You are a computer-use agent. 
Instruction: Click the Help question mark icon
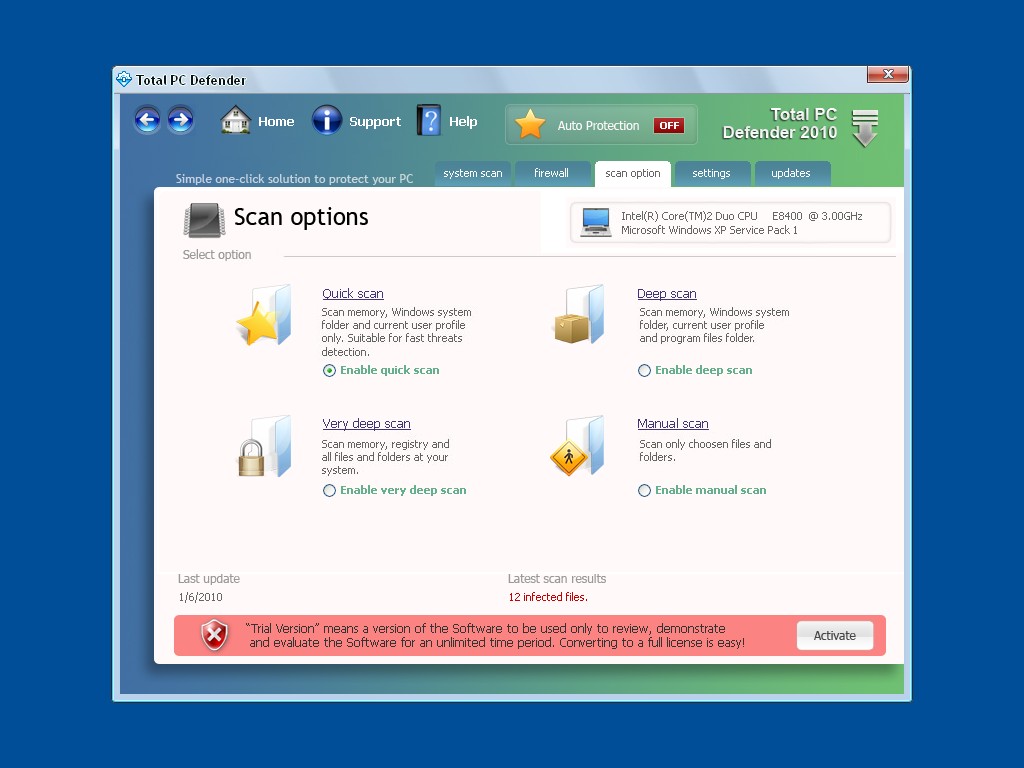tap(427, 120)
